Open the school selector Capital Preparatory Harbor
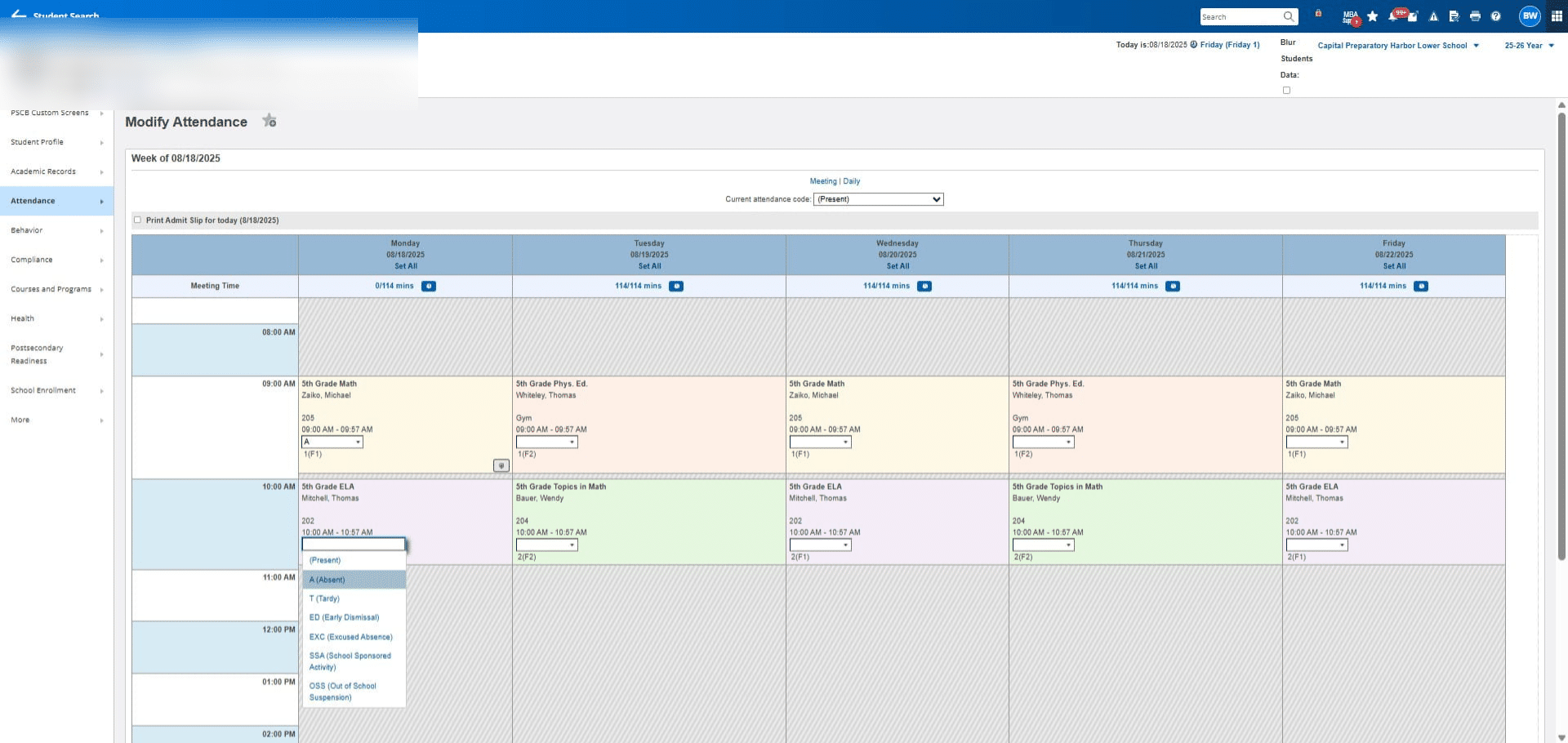 1398,46
